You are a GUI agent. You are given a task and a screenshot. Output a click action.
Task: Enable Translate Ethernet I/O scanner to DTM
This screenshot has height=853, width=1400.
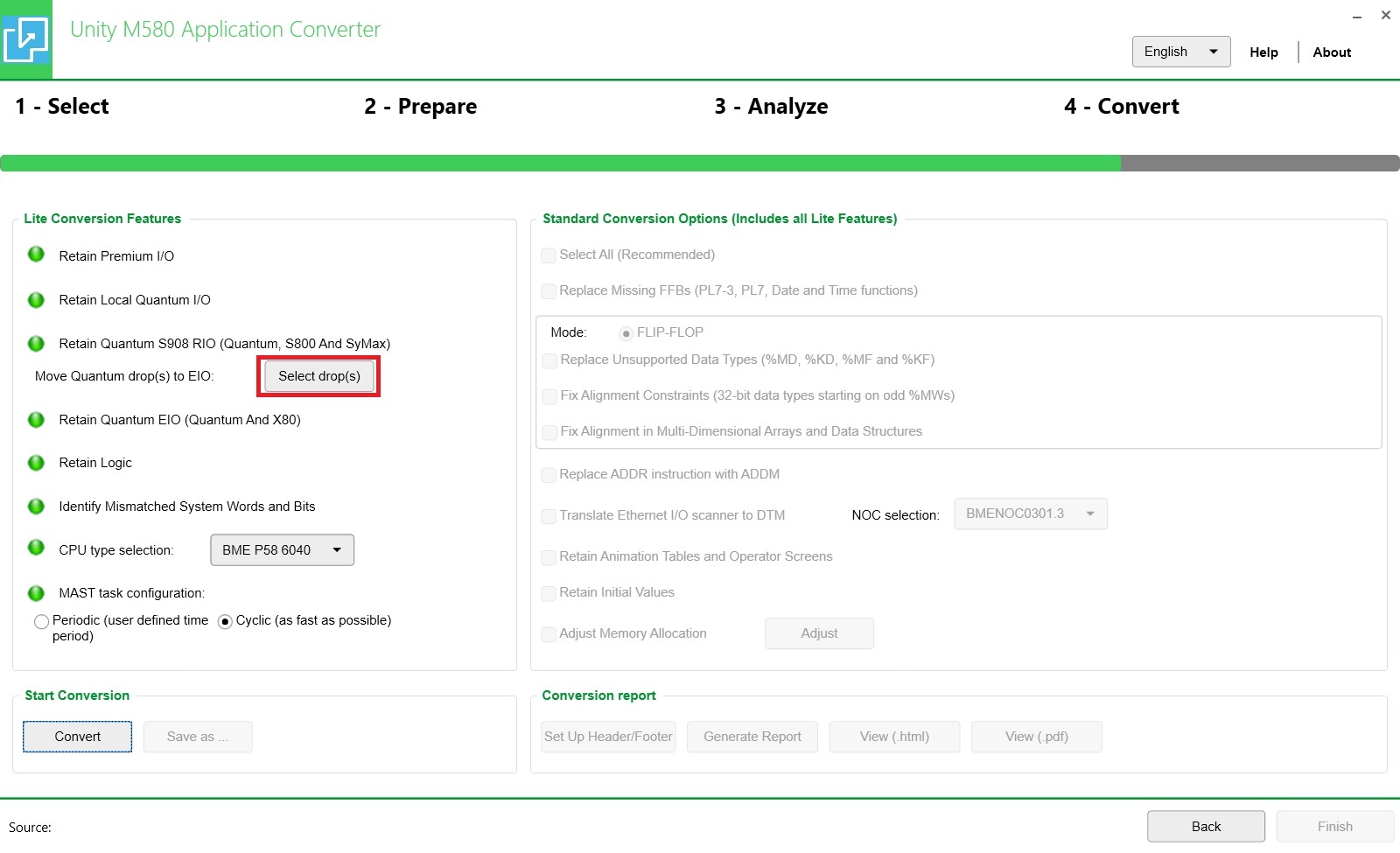click(549, 516)
